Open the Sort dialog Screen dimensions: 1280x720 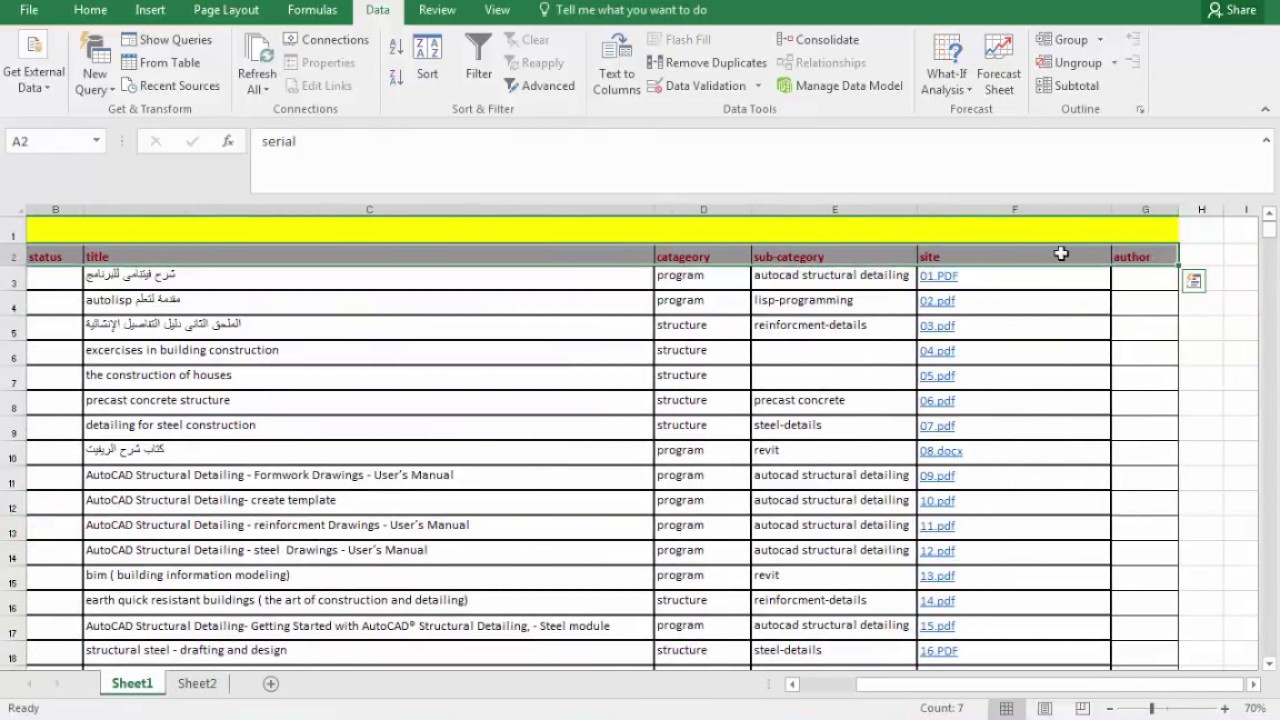click(427, 56)
